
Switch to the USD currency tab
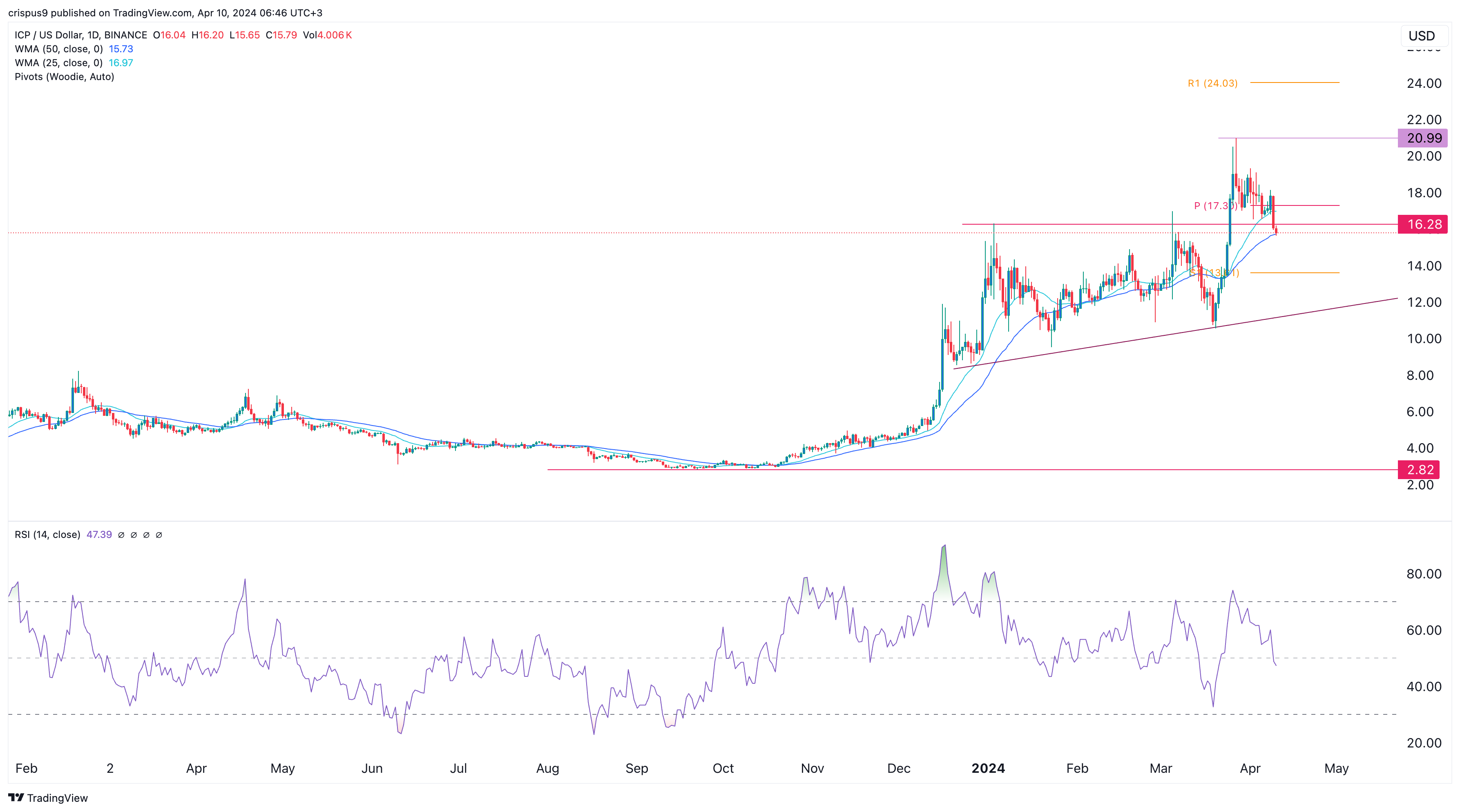click(1422, 36)
